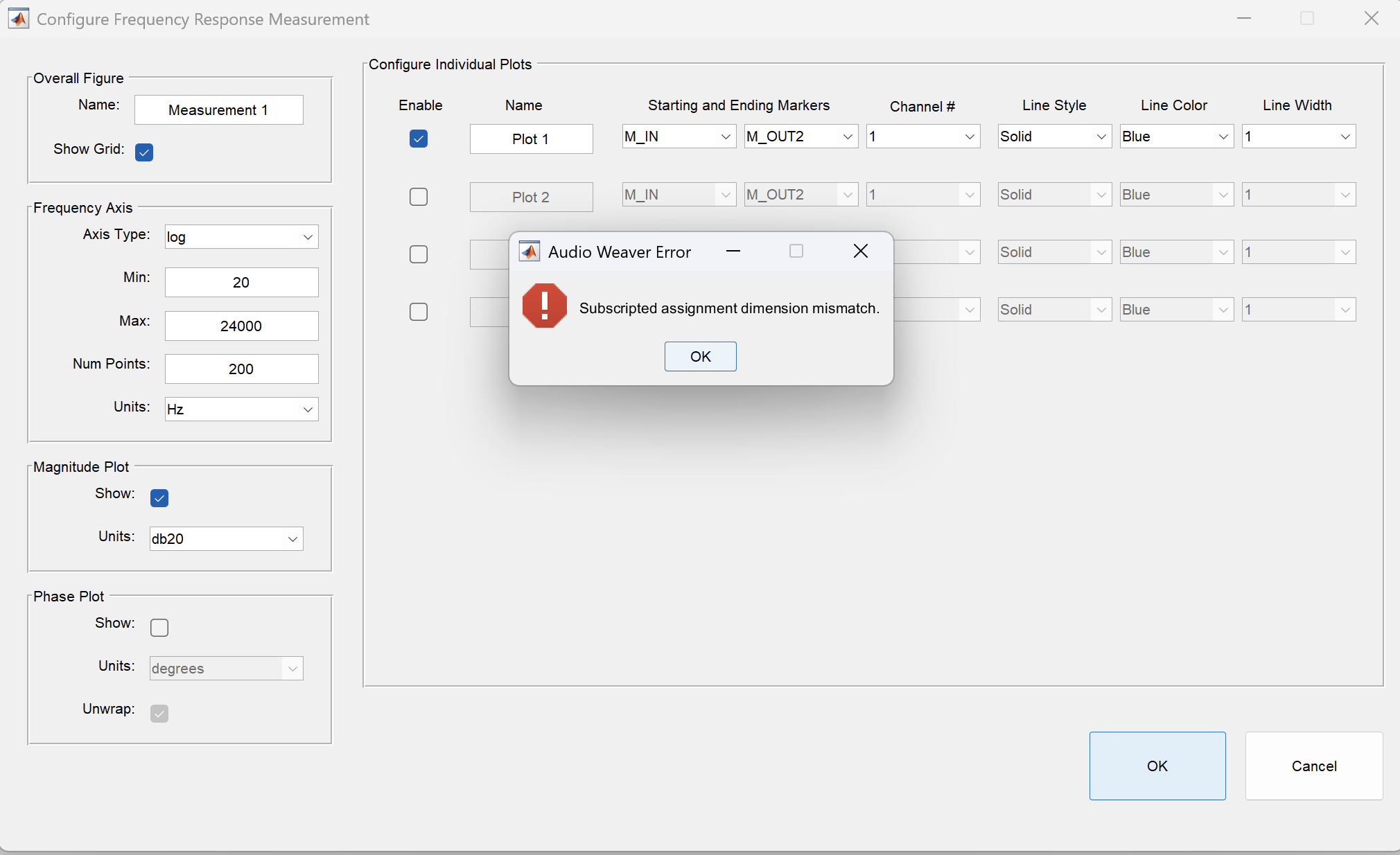This screenshot has width=1400, height=855.
Task: Click the Measurement 1 name field
Action: coord(218,110)
